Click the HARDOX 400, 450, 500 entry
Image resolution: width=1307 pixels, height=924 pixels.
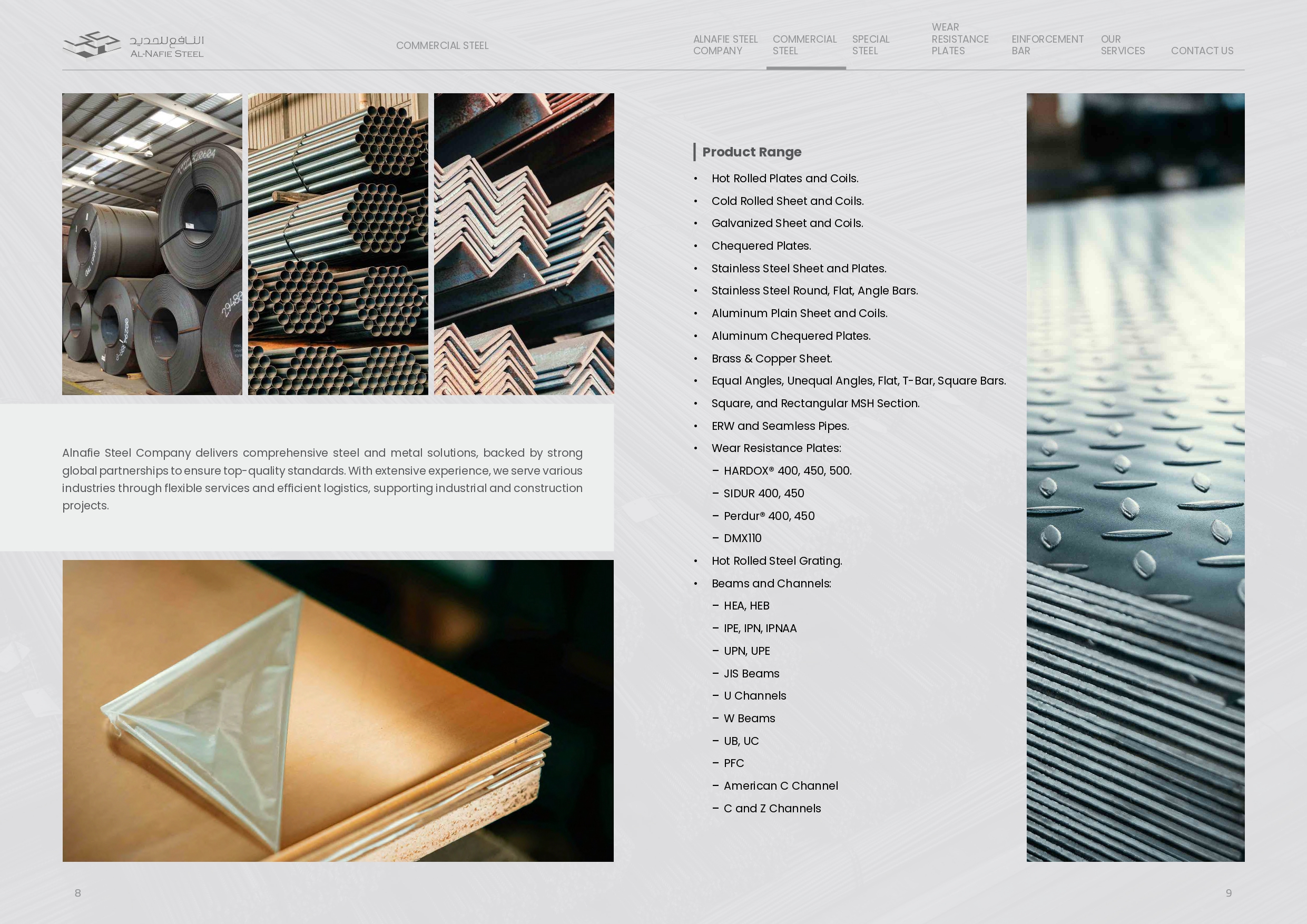[x=787, y=471]
